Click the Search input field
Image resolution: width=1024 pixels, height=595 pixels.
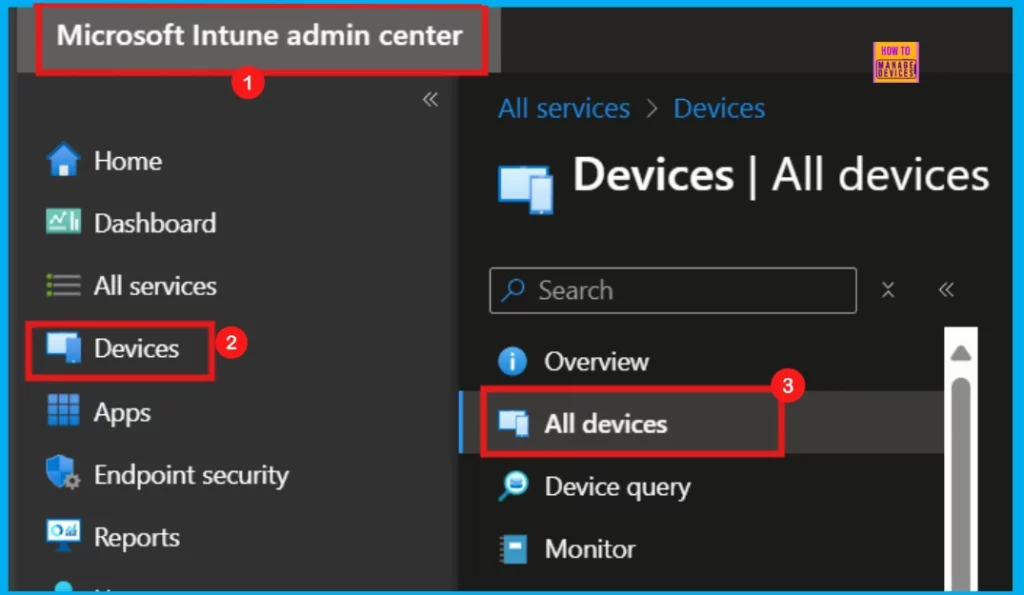673,291
